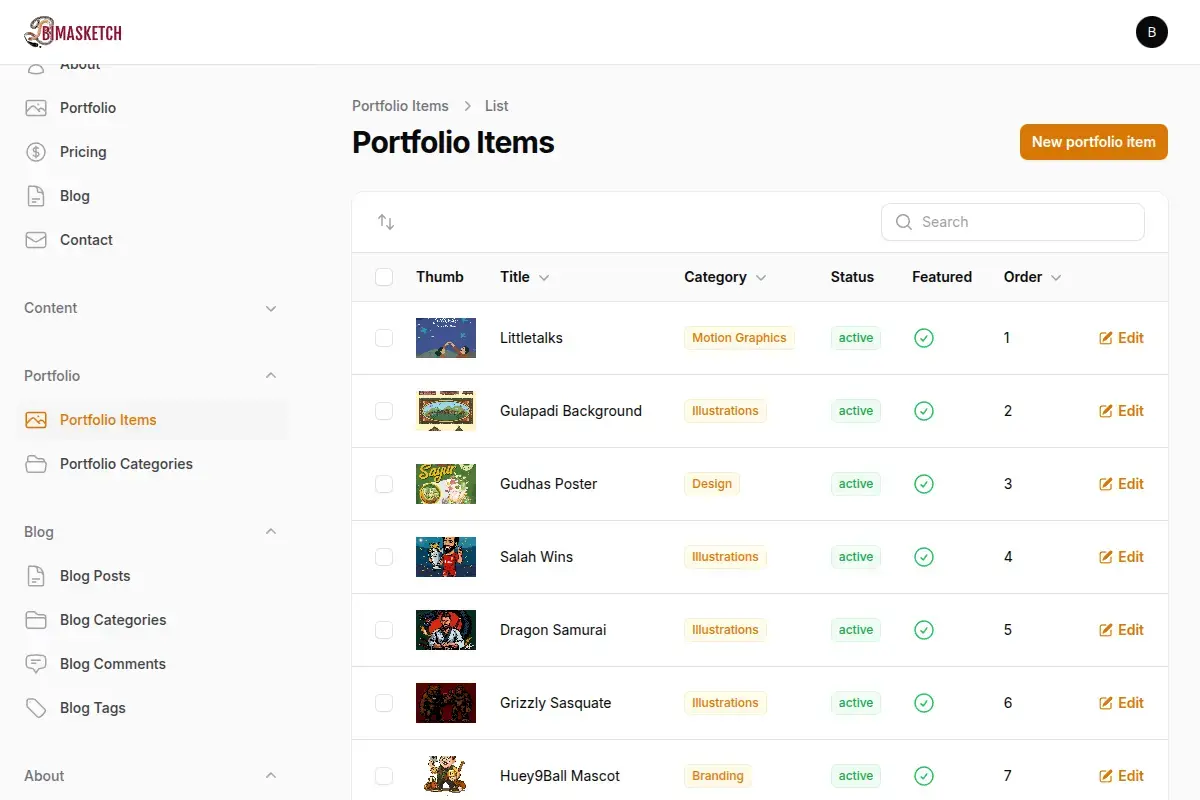Viewport: 1200px width, 800px height.
Task: Select the Huey9Ball Mascot row checkbox
Action: [x=384, y=776]
